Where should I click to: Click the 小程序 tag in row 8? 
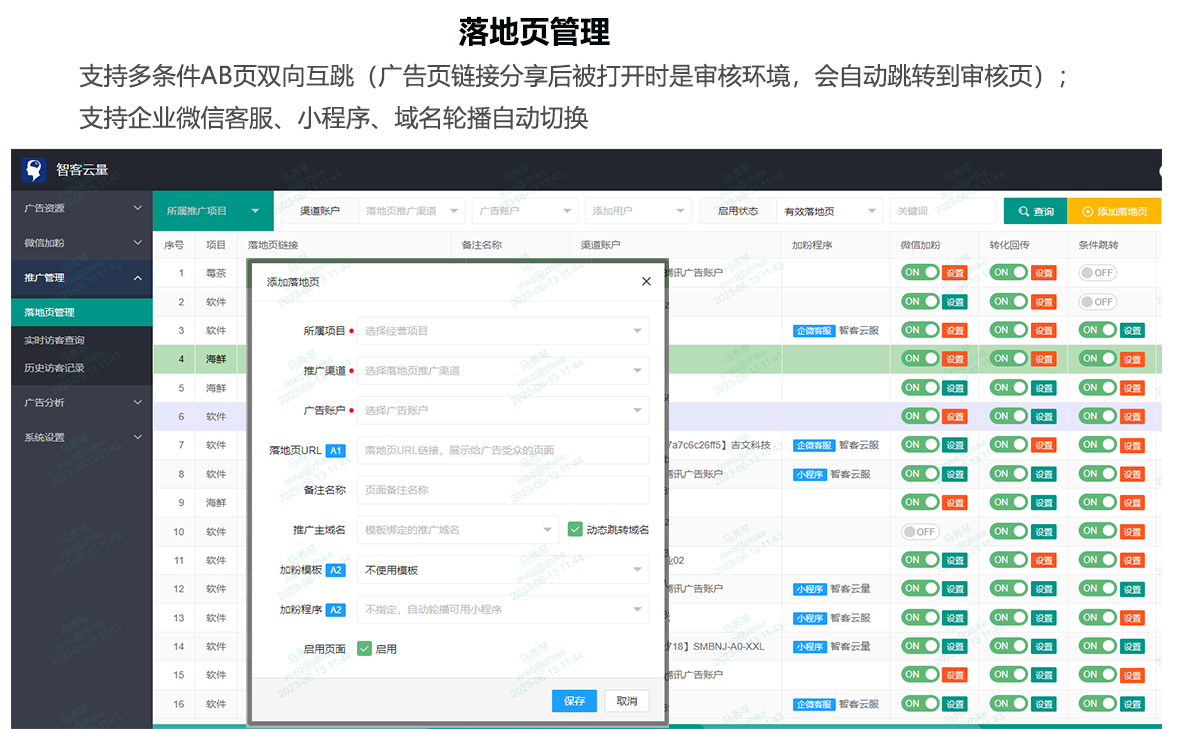tap(809, 474)
